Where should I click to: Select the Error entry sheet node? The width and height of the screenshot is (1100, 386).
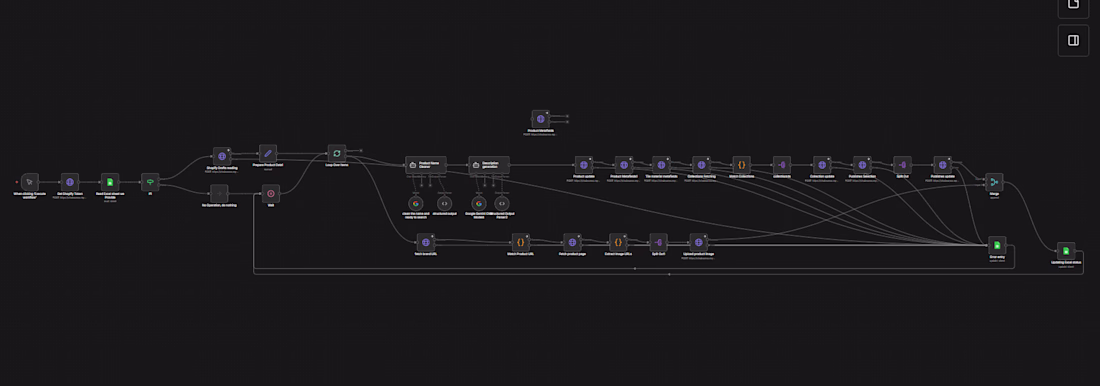(997, 246)
